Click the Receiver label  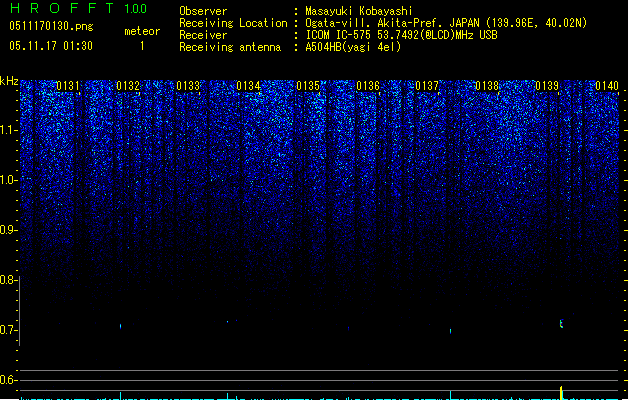pyautogui.click(x=203, y=35)
